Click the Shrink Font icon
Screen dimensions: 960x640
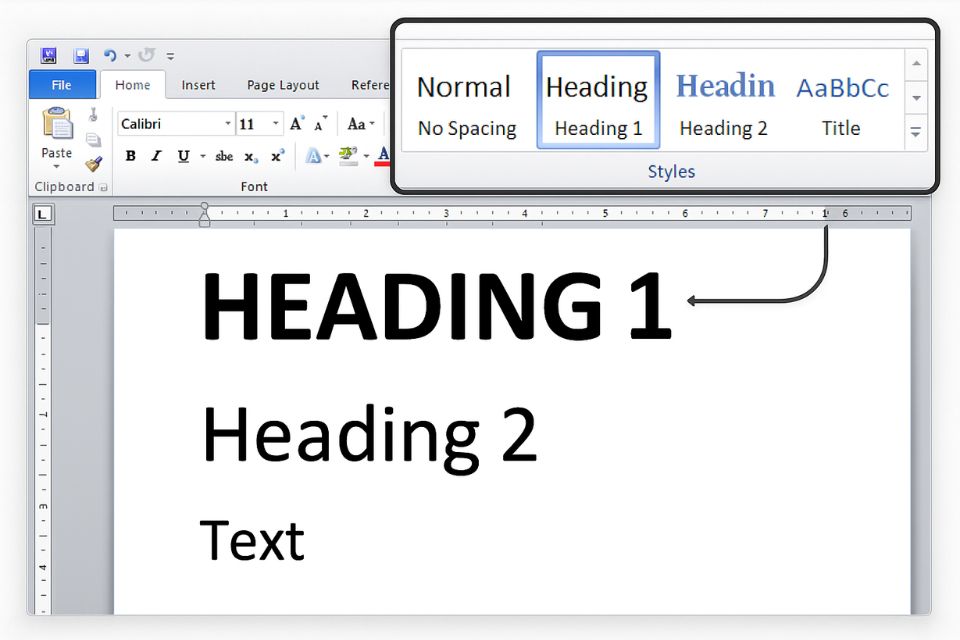coord(318,122)
